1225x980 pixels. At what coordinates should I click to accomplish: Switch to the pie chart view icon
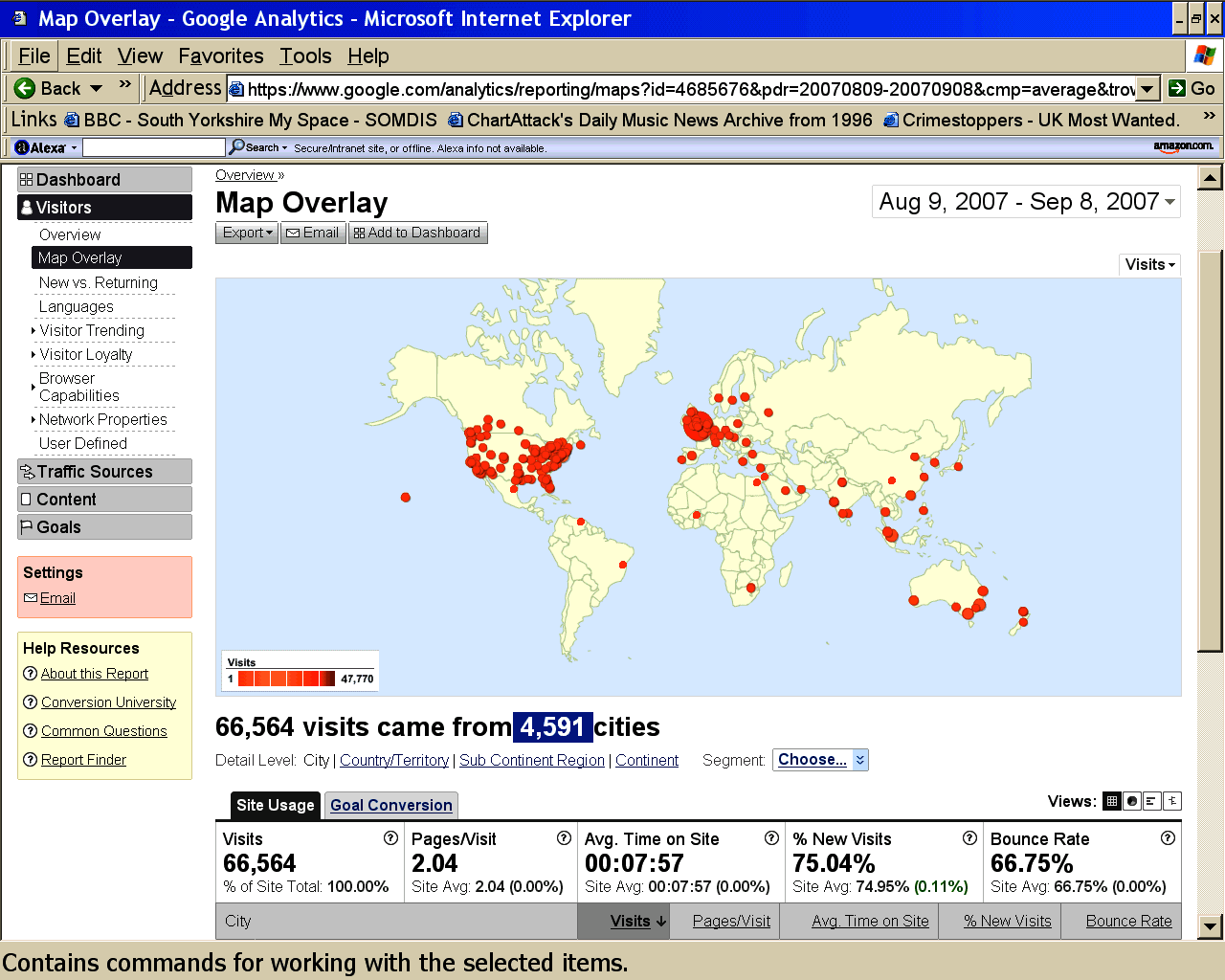(x=1132, y=801)
